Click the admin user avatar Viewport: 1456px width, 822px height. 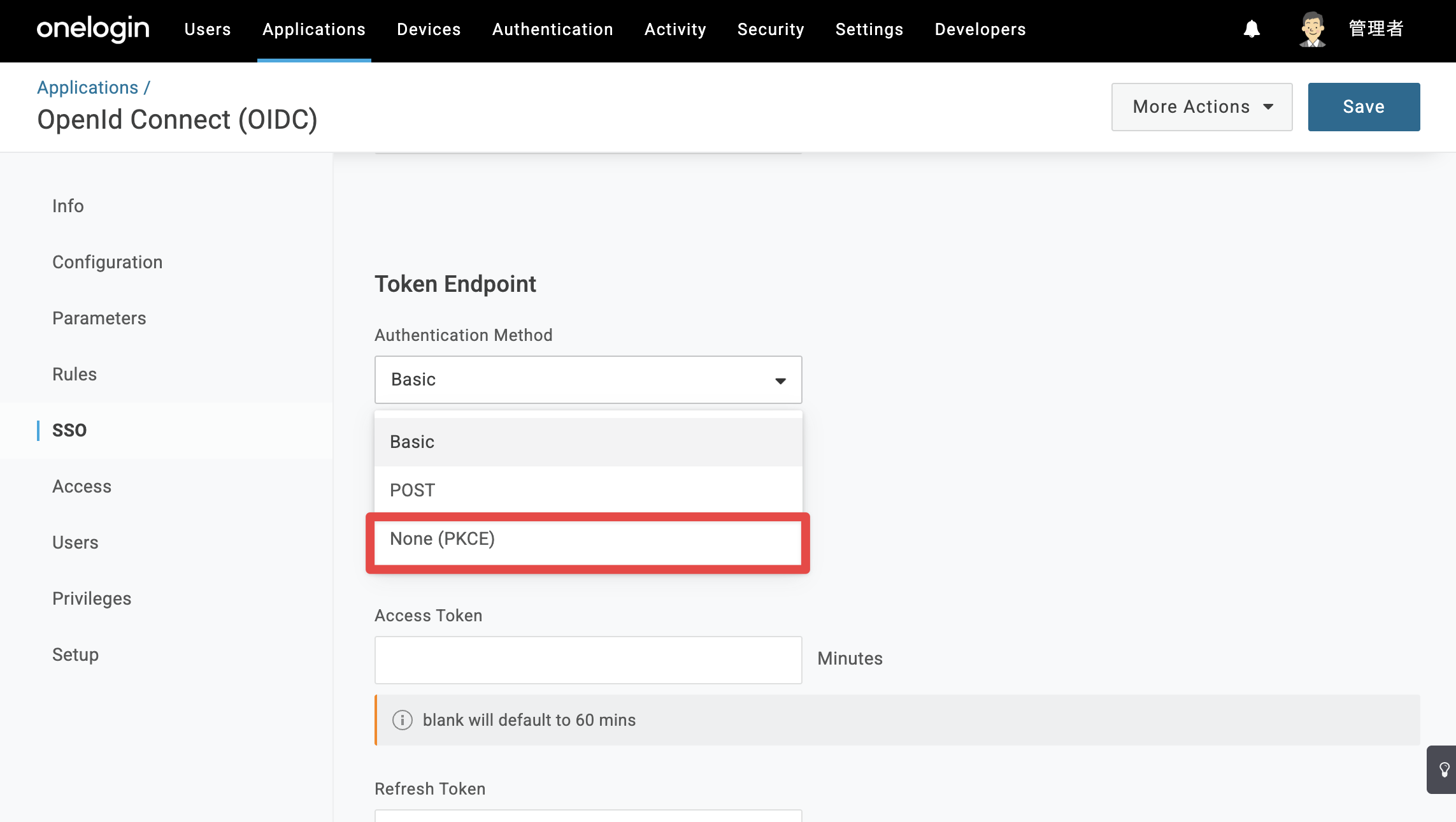tap(1313, 29)
